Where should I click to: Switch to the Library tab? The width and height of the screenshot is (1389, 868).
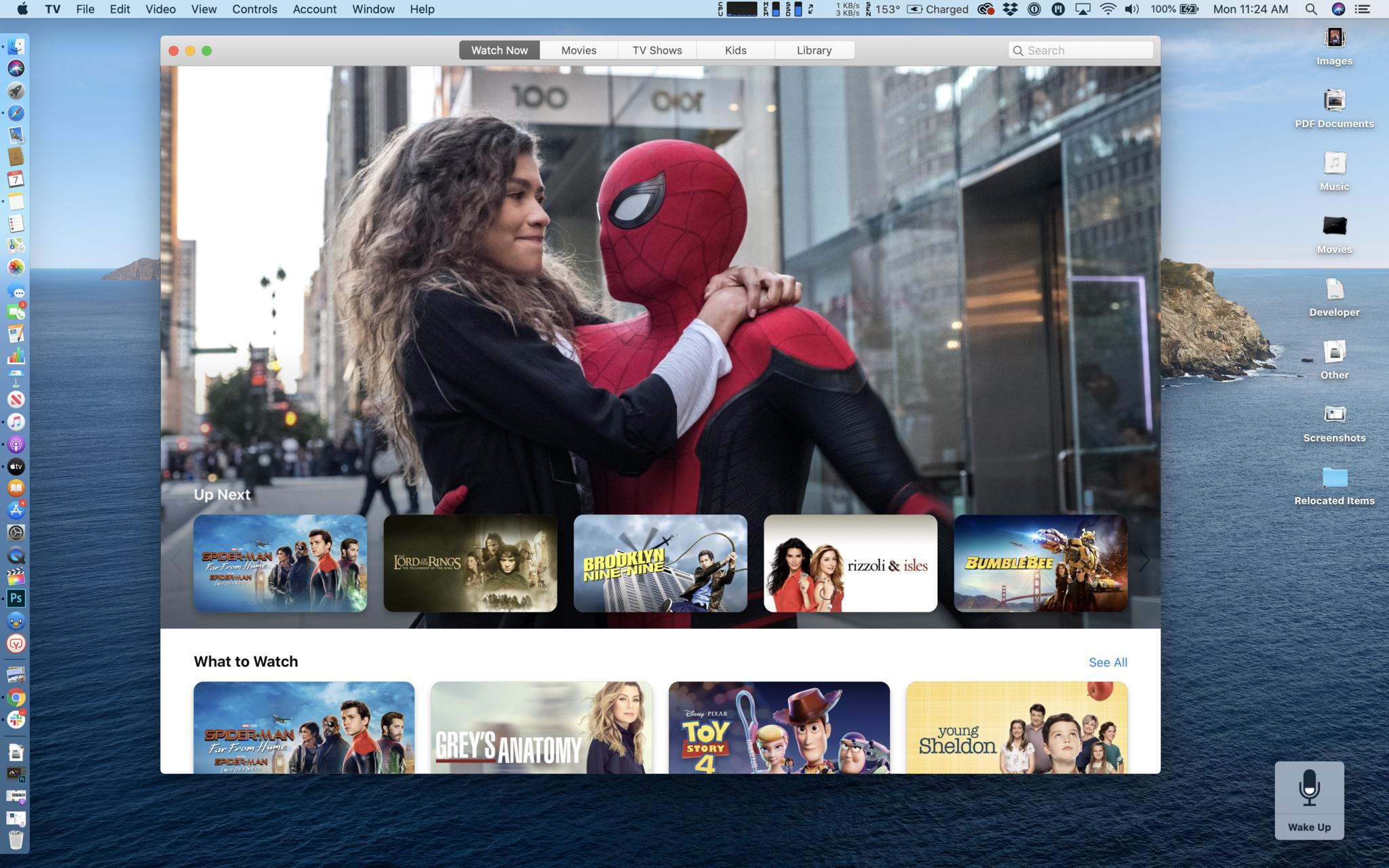point(814,50)
